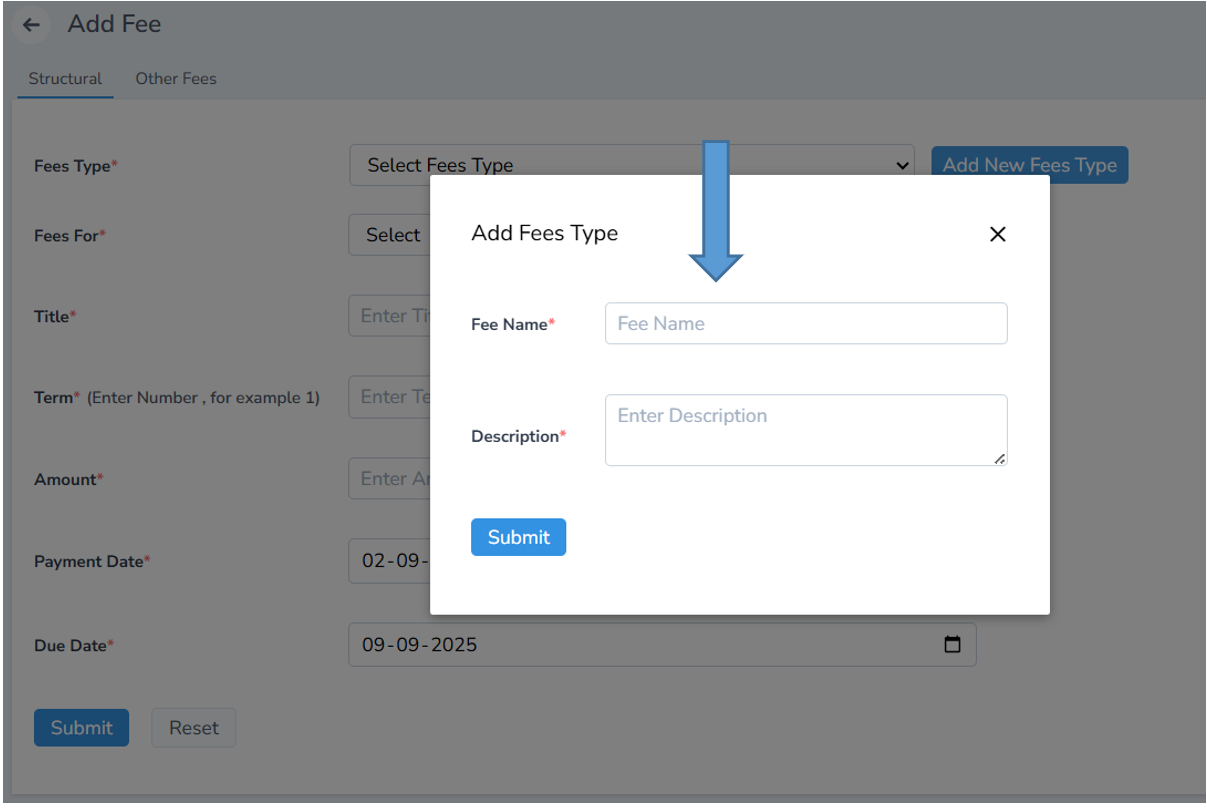
Task: Click the dropdown chevron on Select Fees Type
Action: coord(901,165)
